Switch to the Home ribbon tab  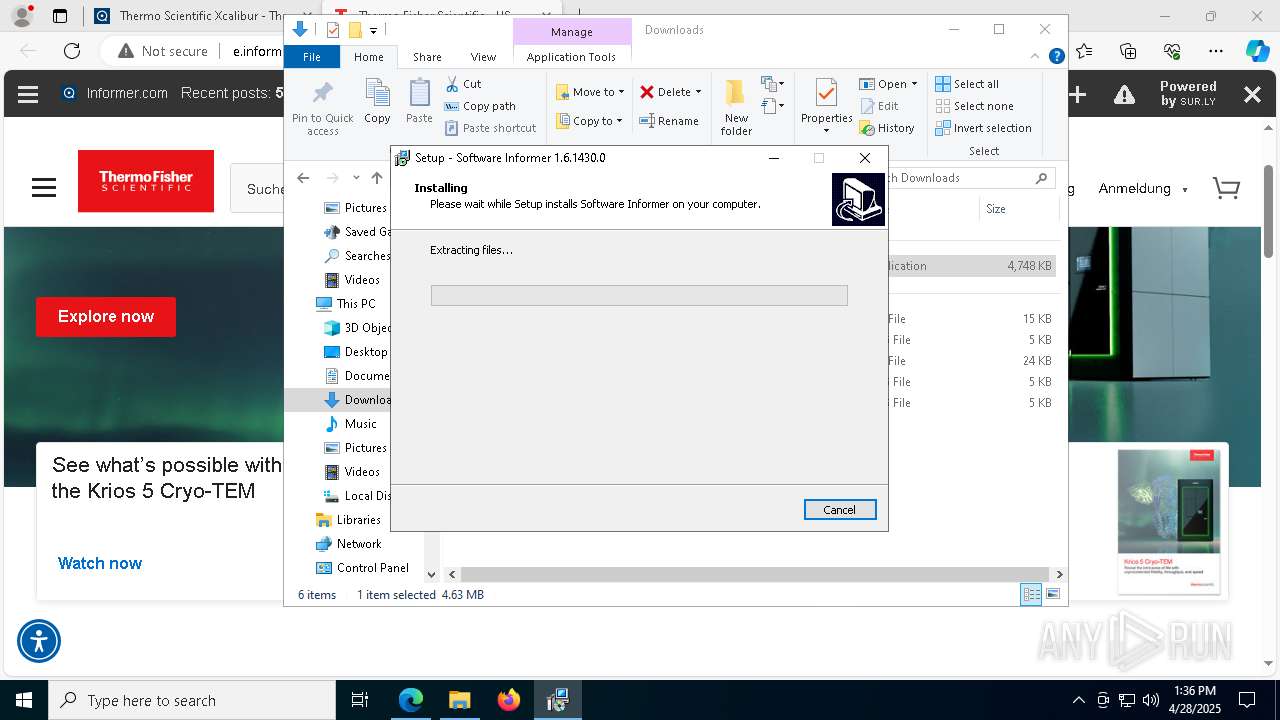click(368, 57)
